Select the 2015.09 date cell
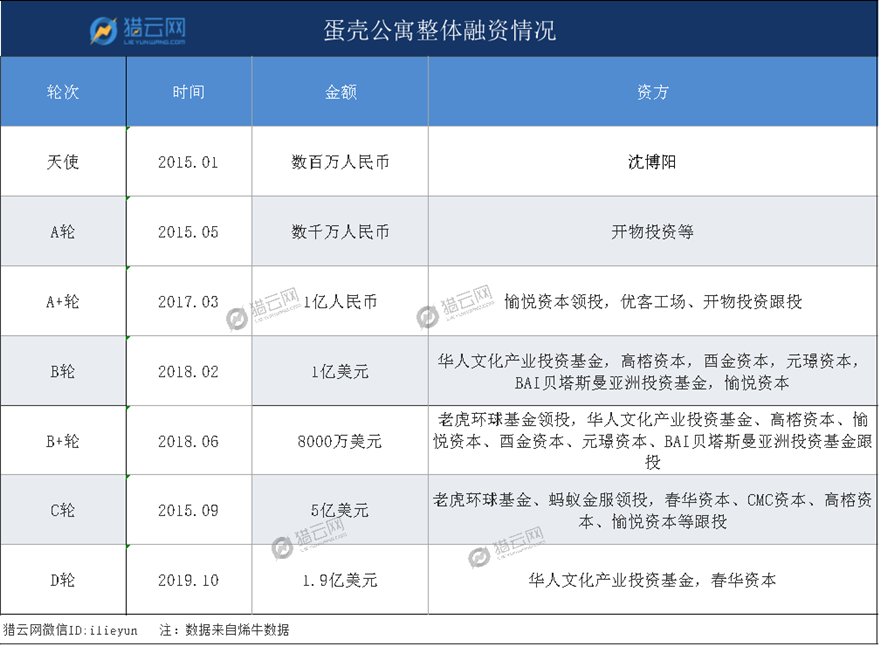The width and height of the screenshot is (880, 646). 189,510
